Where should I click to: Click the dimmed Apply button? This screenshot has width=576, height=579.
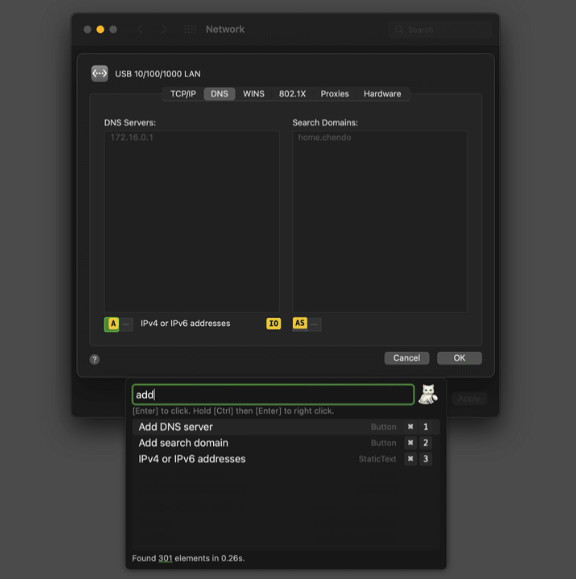(469, 399)
